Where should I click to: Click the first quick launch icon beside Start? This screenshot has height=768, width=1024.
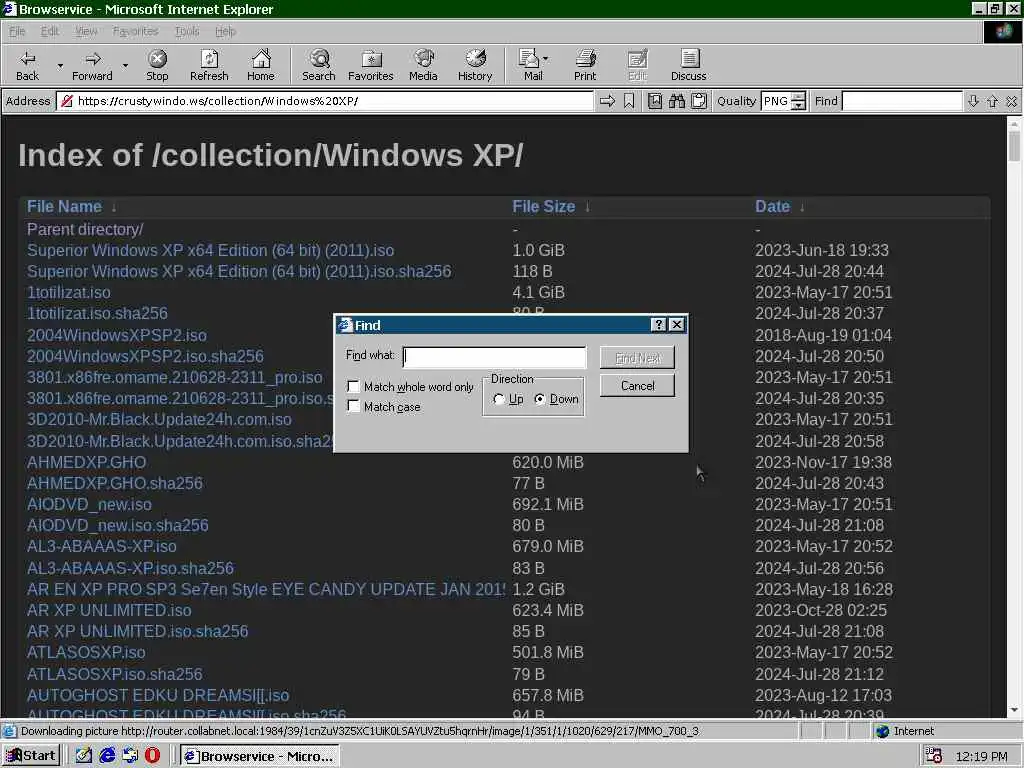click(84, 756)
